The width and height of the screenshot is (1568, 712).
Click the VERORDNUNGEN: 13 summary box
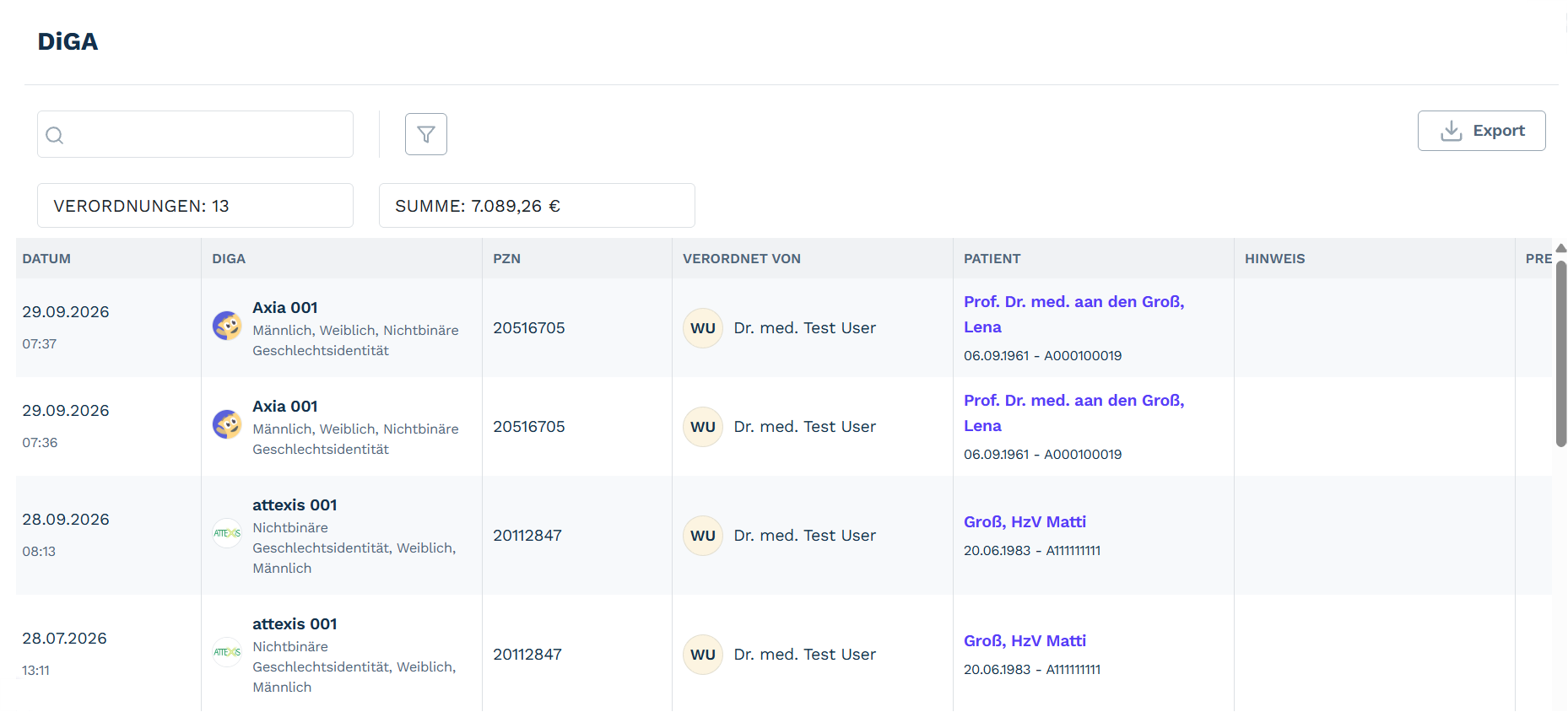(x=195, y=205)
